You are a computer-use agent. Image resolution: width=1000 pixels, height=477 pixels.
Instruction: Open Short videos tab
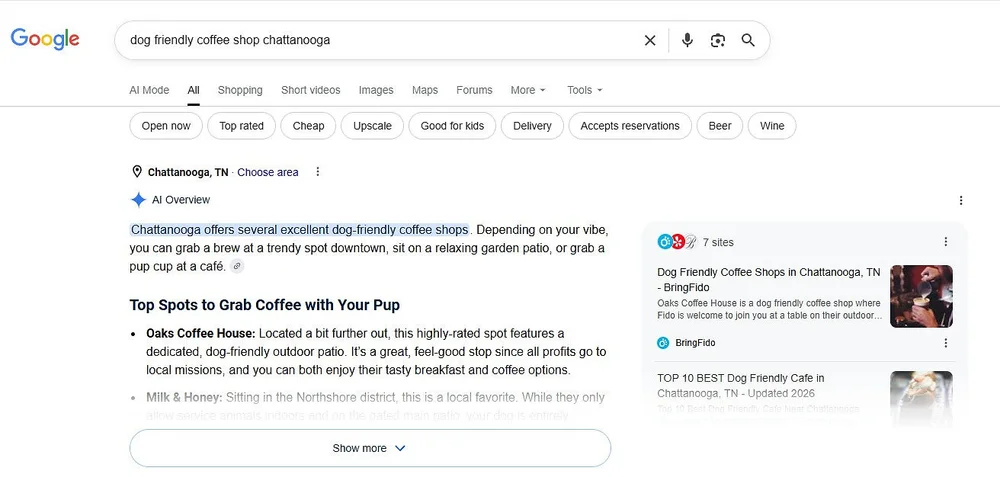[311, 90]
